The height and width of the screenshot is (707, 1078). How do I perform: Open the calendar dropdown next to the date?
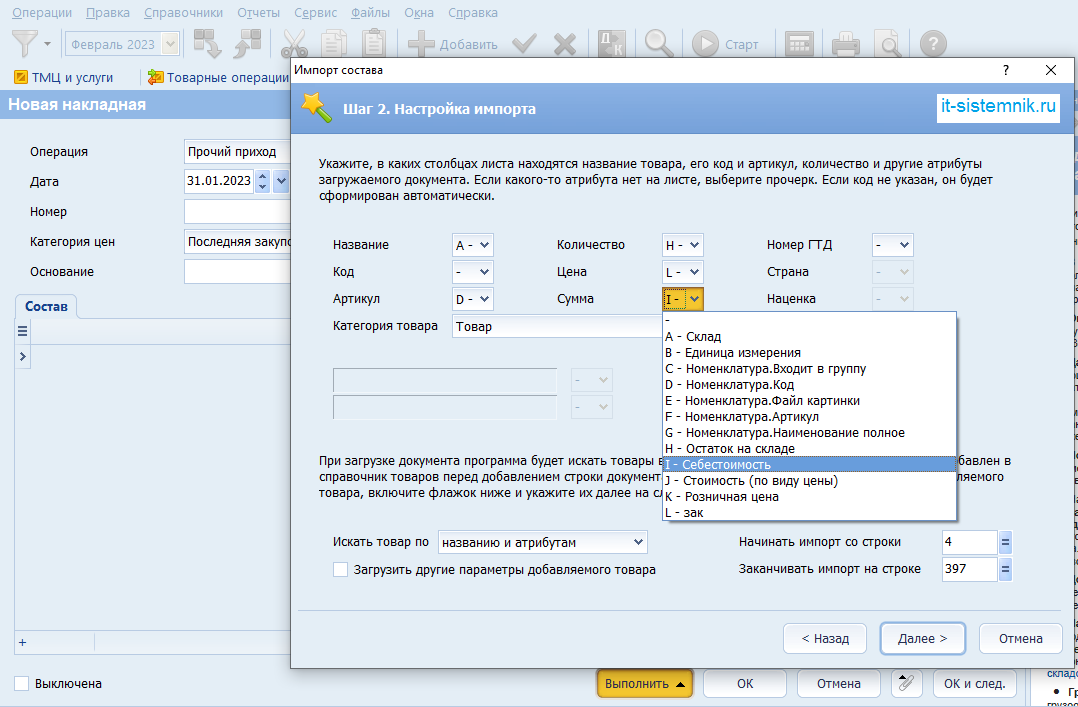tap(280, 182)
